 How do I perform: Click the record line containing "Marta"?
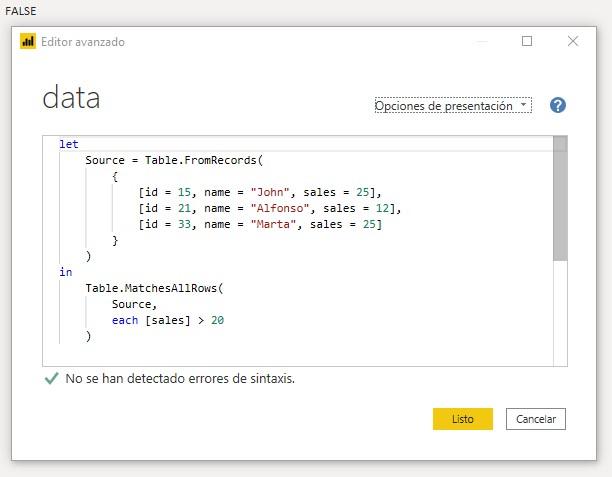[x=260, y=224]
